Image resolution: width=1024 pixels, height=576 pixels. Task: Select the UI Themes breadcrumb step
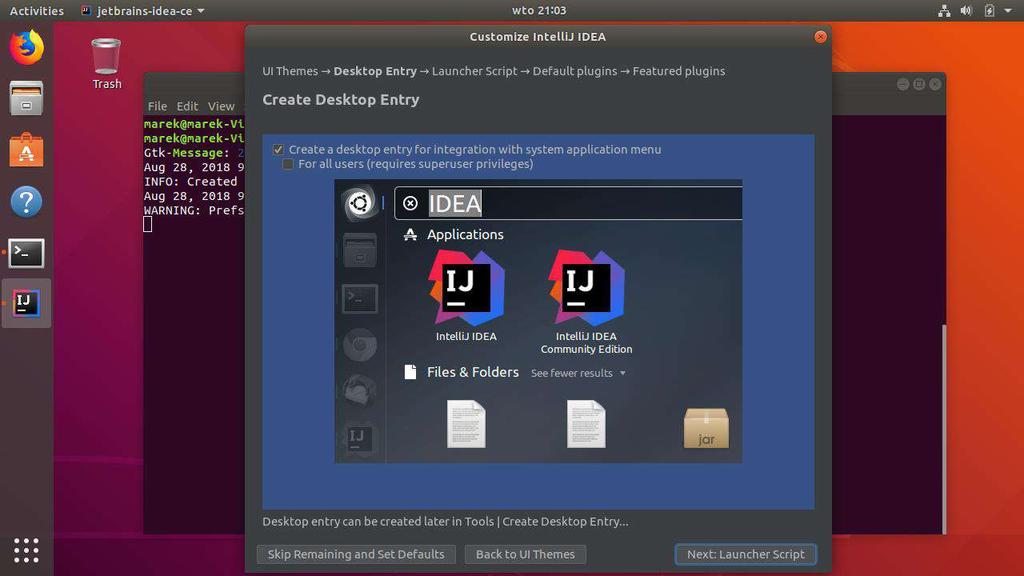coord(290,71)
